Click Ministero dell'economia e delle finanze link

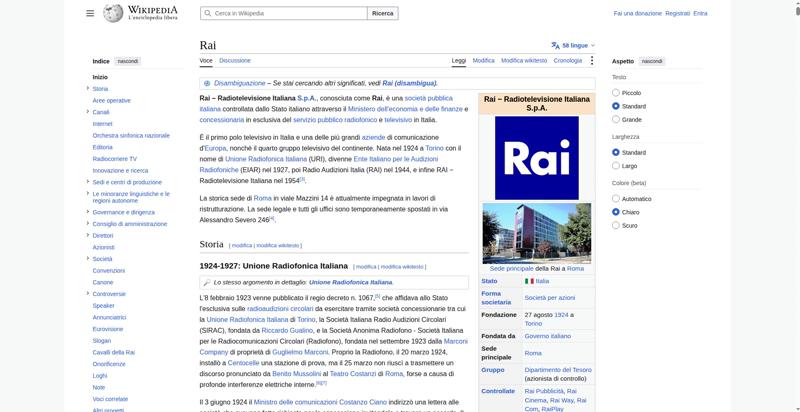point(405,109)
